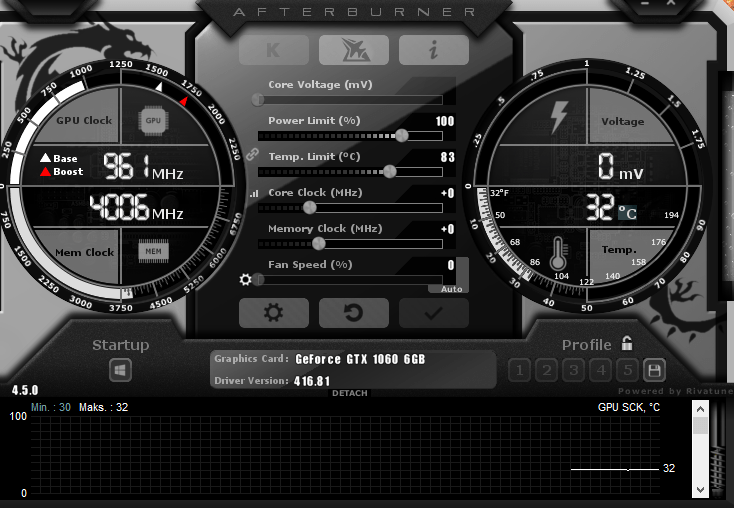Click the Temp. Limit slider handle
The image size is (734, 508).
click(390, 172)
